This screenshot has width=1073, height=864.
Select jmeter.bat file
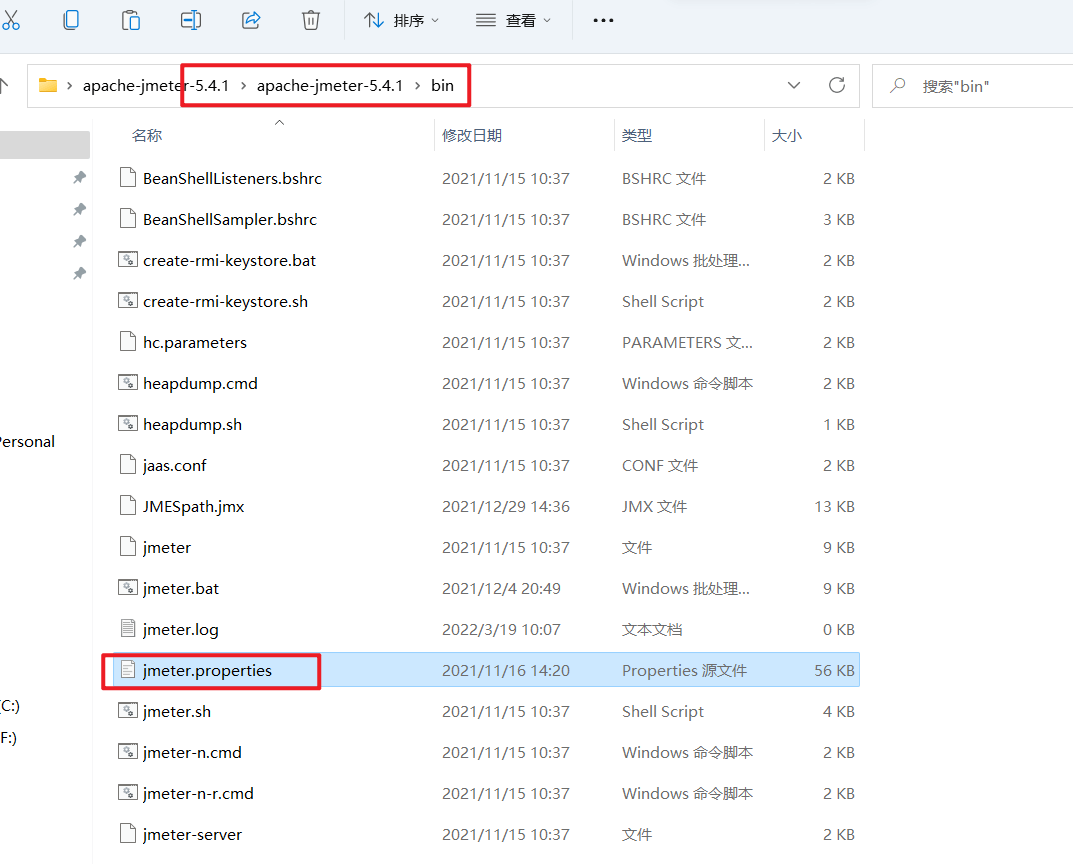coord(181,589)
